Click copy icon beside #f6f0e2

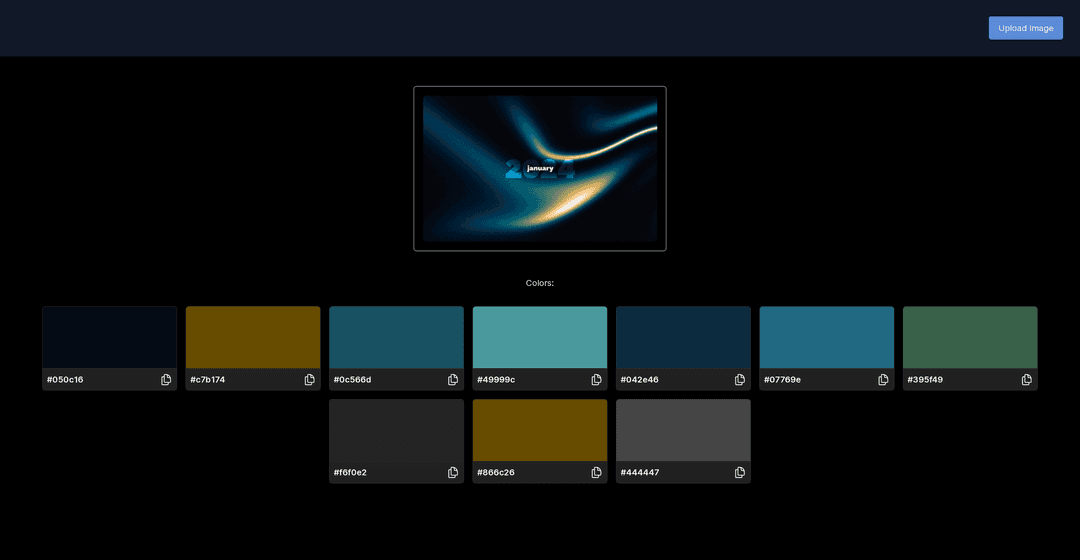point(453,472)
